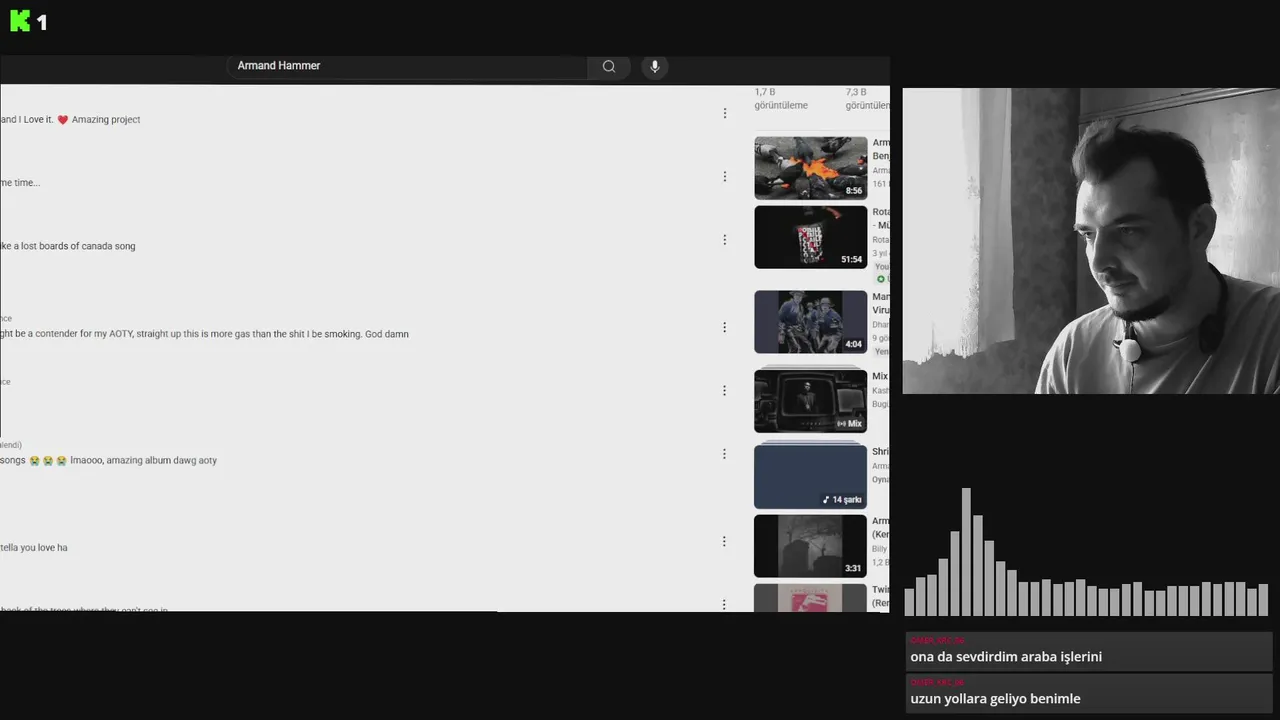Image resolution: width=1280 pixels, height=720 pixels.
Task: Open the 3:31 video thumbnail
Action: [x=810, y=546]
